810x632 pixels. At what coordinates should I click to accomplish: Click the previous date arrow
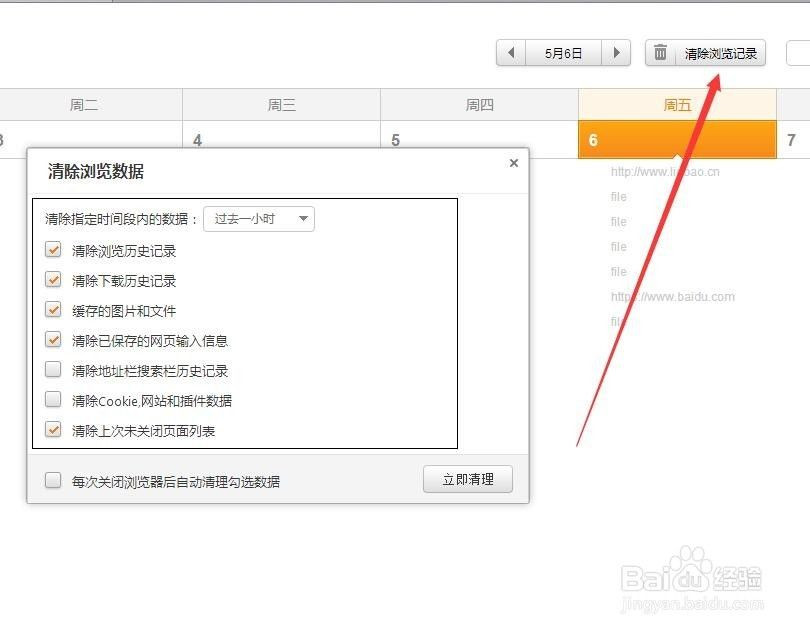point(511,53)
